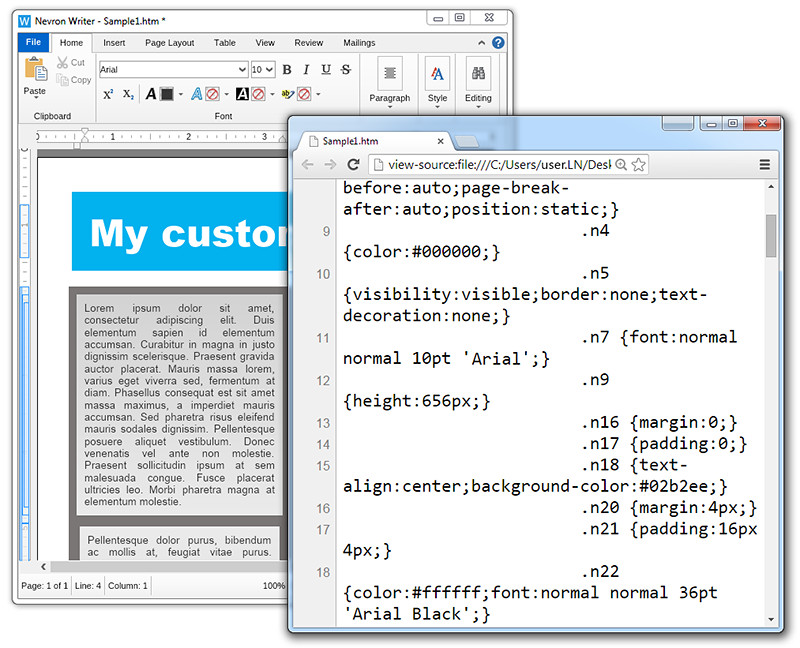Bookmark the page with star icon
Screen dimensions: 800x648
pos(638,164)
